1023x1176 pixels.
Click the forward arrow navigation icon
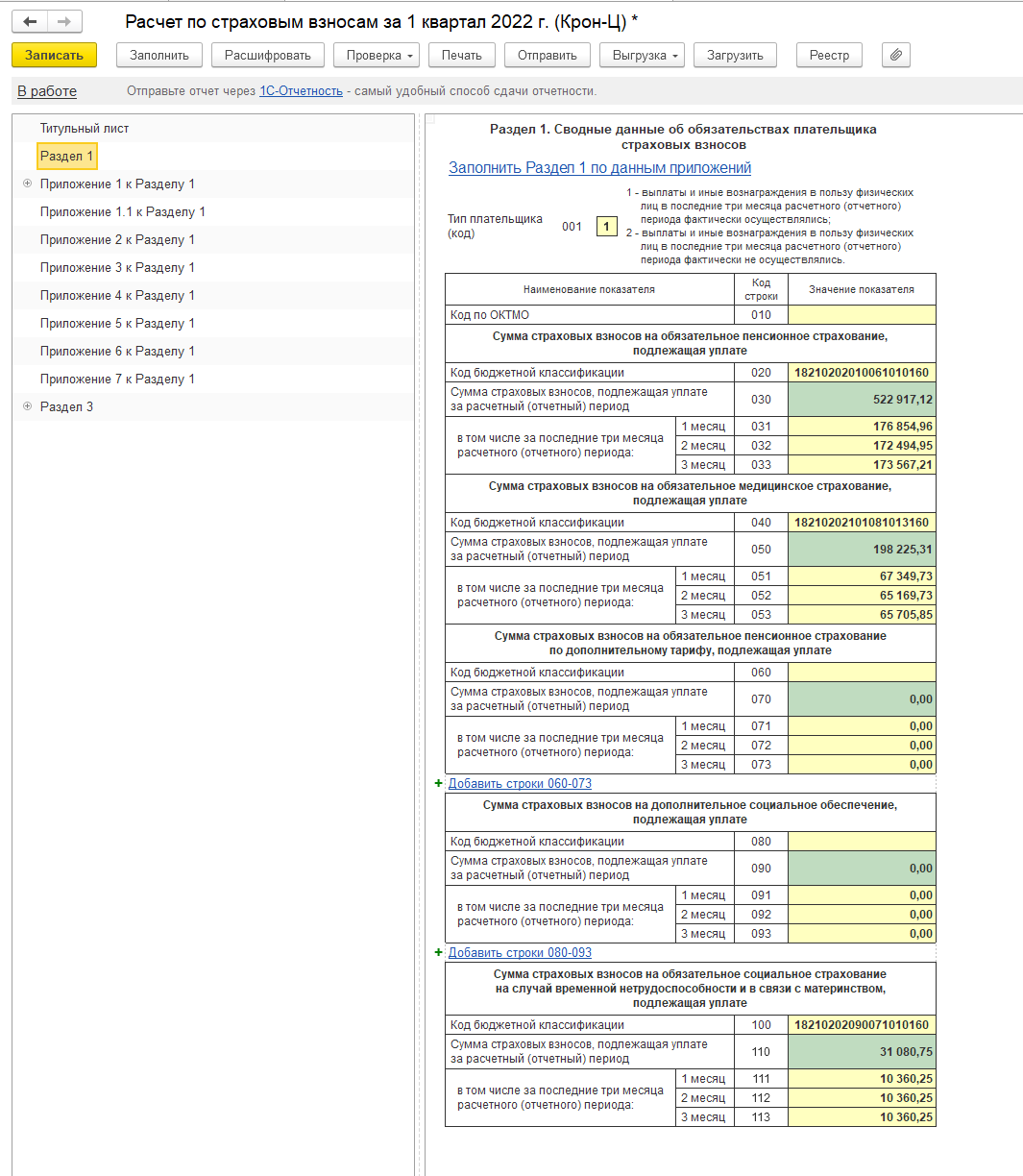coord(64,21)
